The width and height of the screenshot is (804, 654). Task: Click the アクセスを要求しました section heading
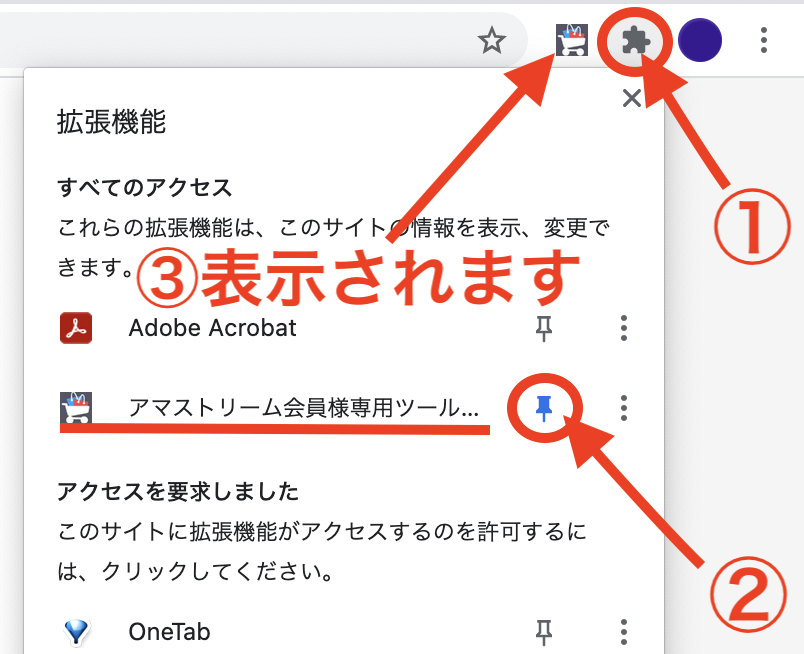point(178,491)
